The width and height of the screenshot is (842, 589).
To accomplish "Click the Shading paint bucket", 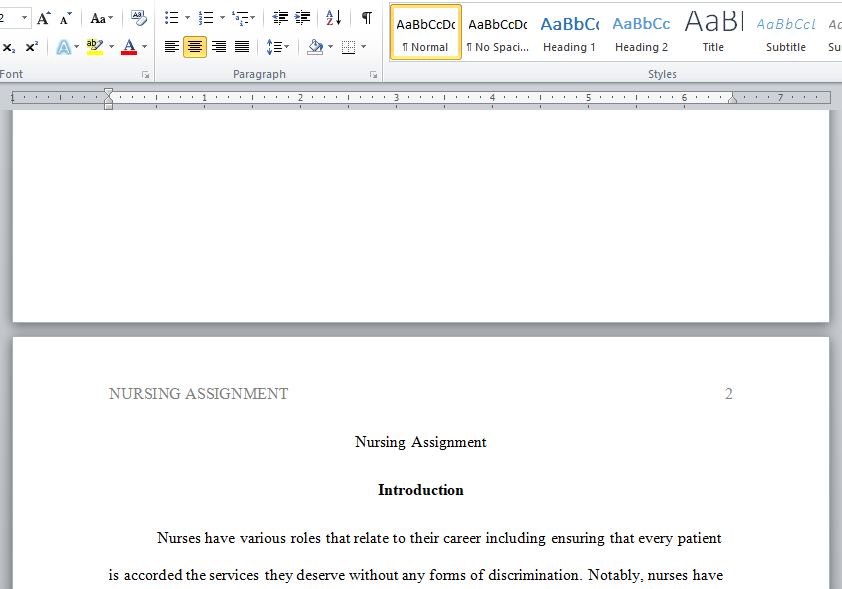I will (x=315, y=47).
